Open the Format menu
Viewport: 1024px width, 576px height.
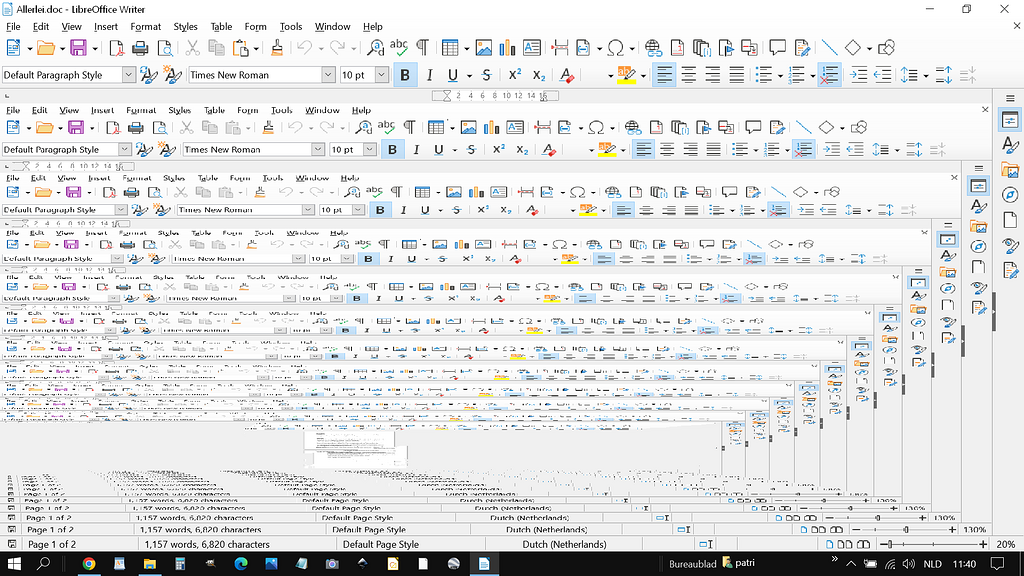[x=146, y=26]
